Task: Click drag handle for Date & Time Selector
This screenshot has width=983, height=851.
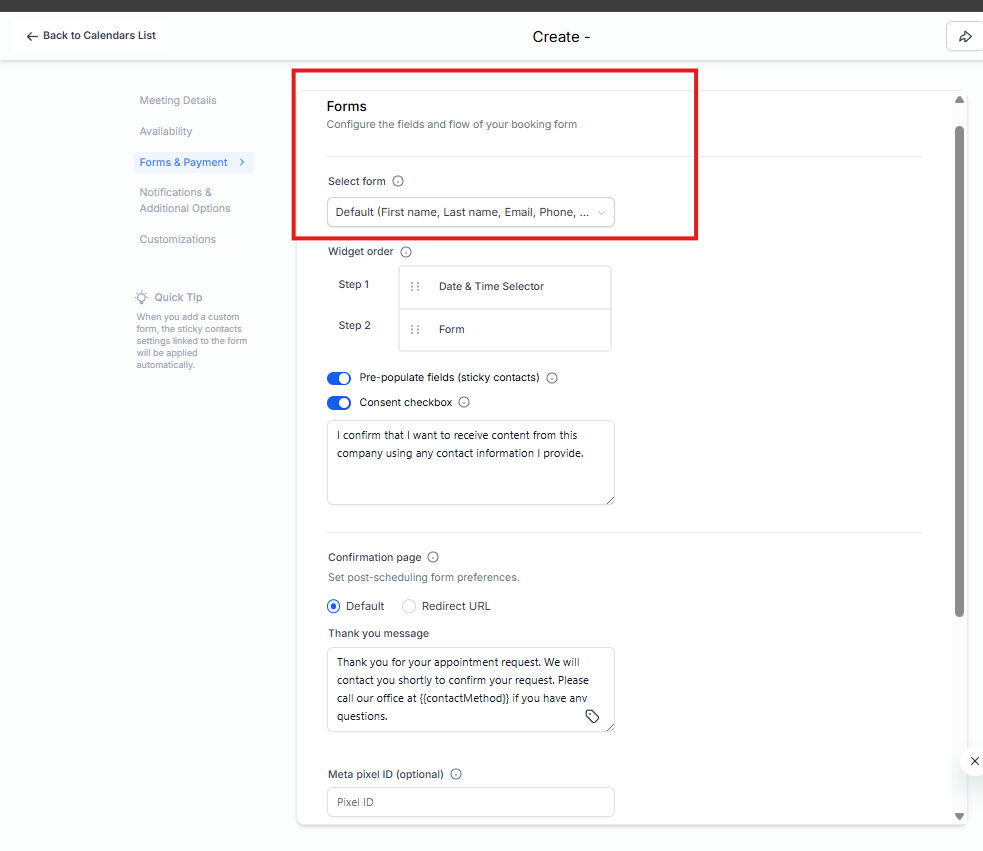Action: point(415,287)
